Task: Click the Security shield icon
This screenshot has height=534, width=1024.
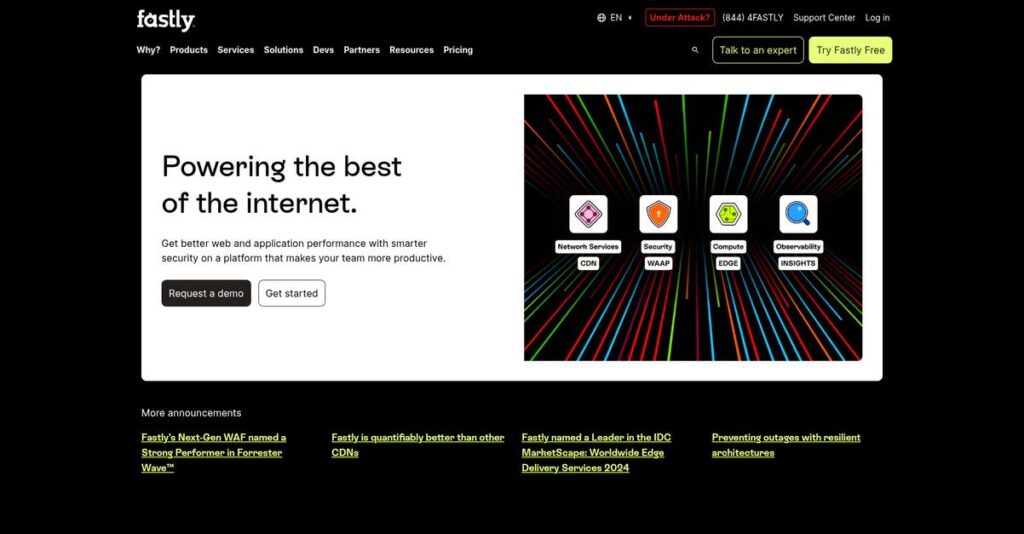Action: (658, 214)
